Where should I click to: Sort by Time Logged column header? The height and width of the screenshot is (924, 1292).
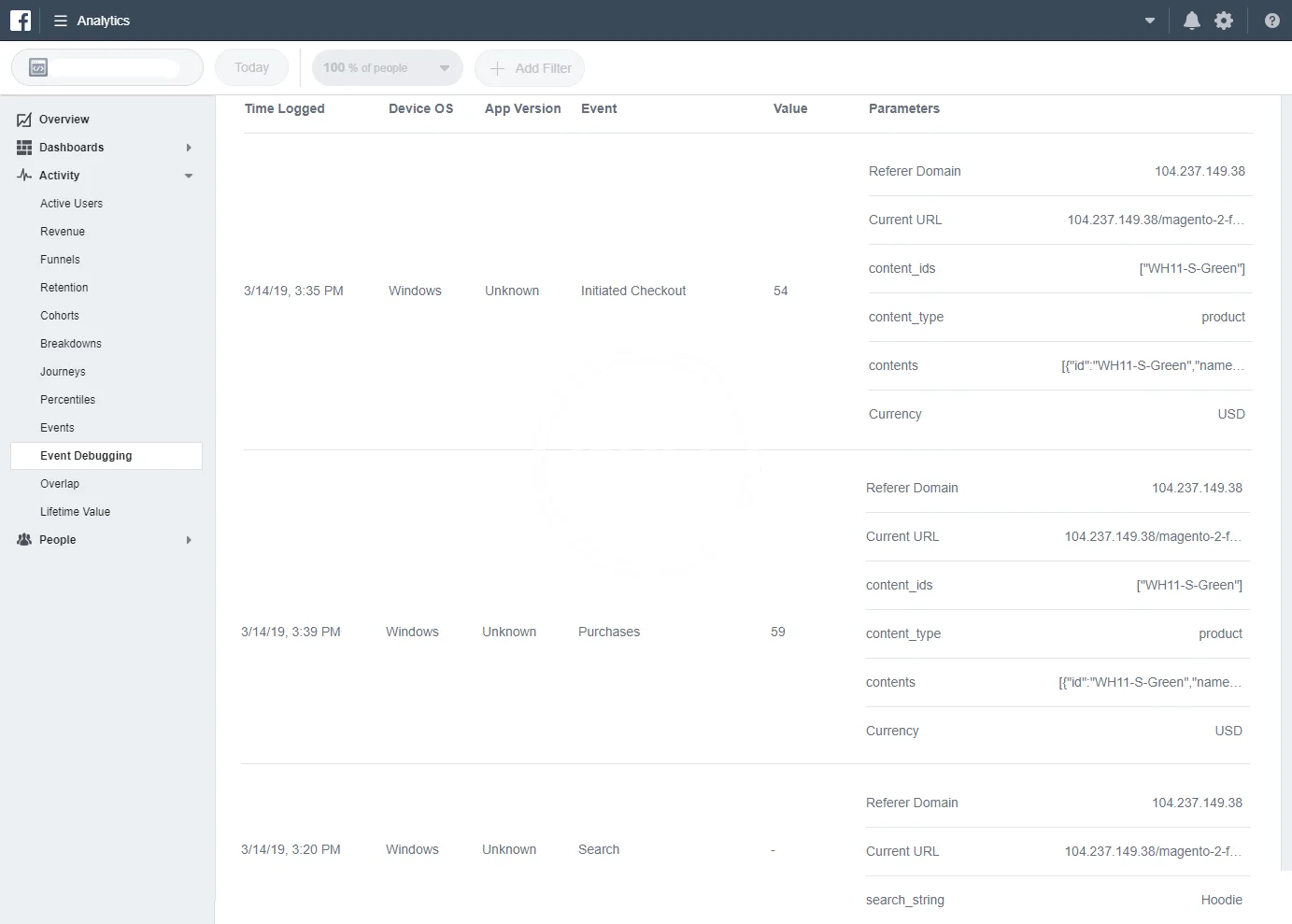[x=284, y=108]
